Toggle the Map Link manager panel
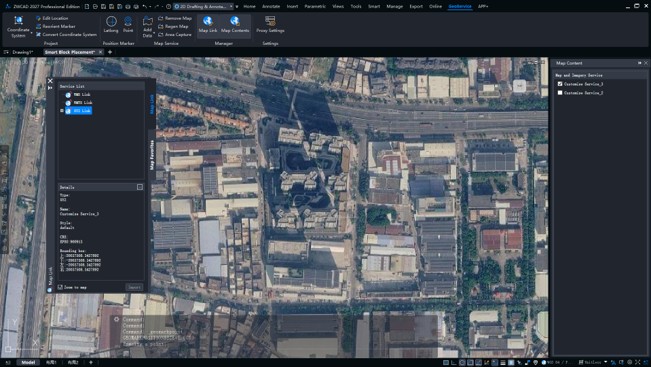Image resolution: width=651 pixels, height=367 pixels. pos(208,25)
